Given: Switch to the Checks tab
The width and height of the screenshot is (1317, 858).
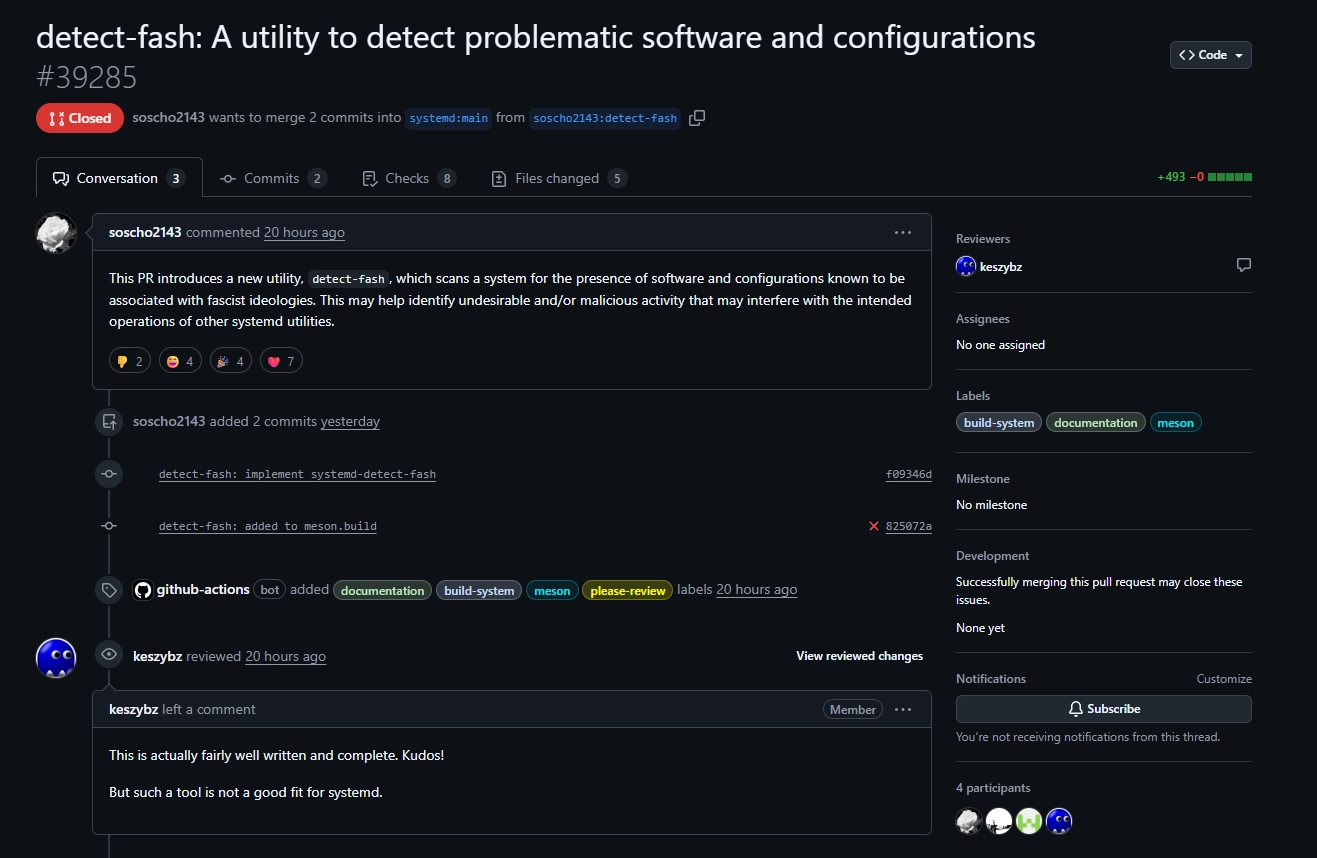Looking at the screenshot, I should pos(407,179).
